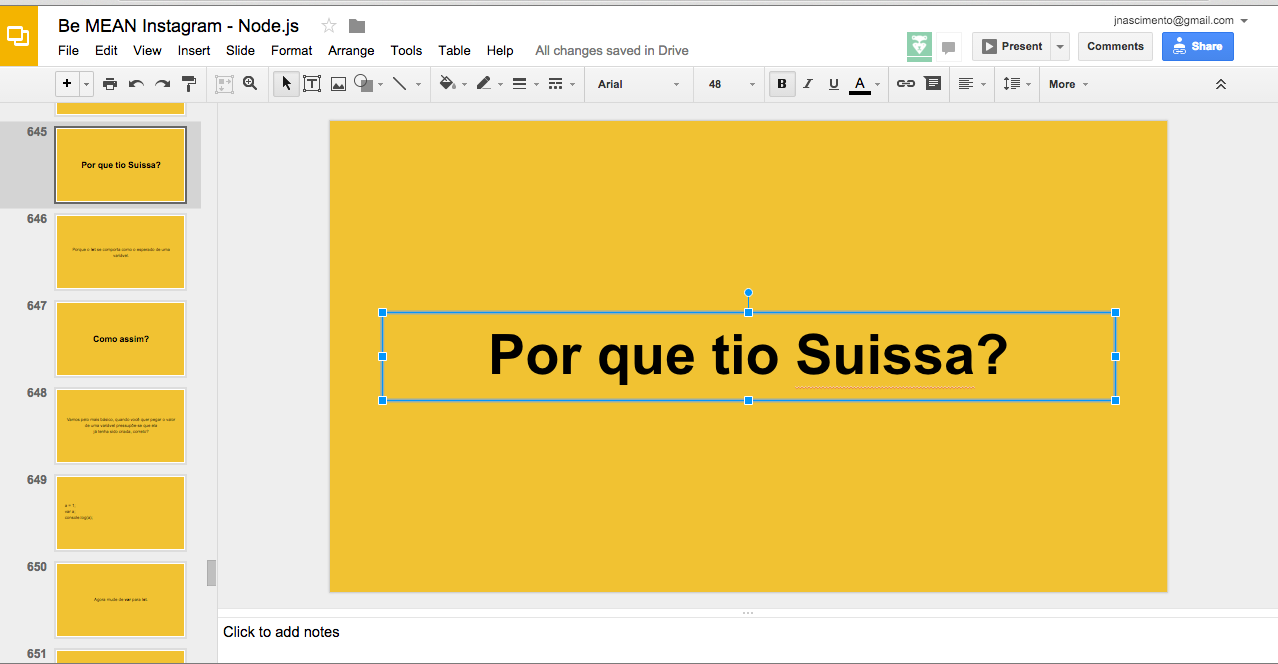The height and width of the screenshot is (664, 1278).
Task: Open the View menu
Action: pyautogui.click(x=147, y=50)
